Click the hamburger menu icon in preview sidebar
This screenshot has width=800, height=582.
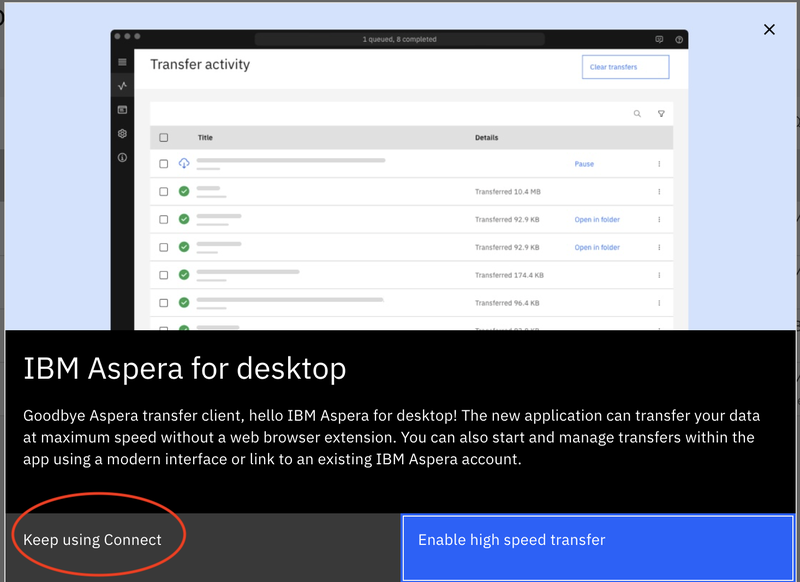point(122,62)
